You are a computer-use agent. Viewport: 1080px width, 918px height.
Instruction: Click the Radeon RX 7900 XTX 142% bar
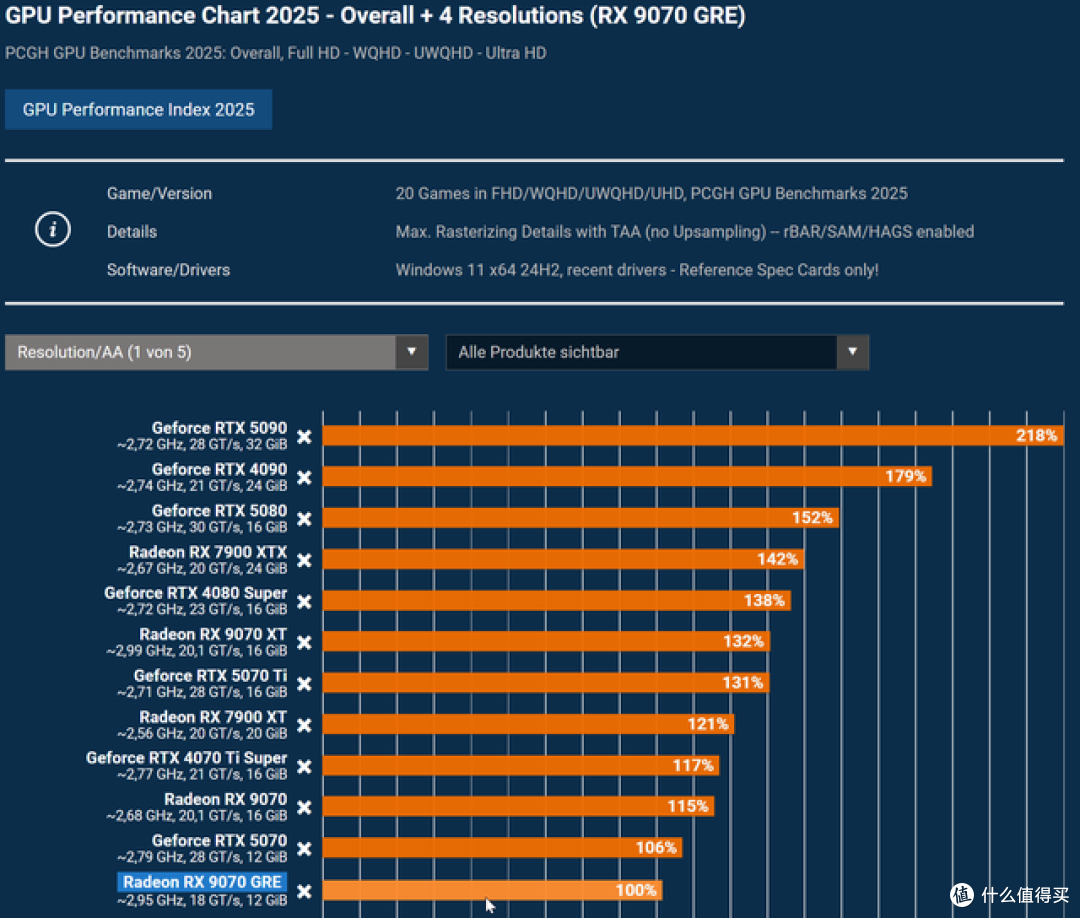(x=563, y=559)
